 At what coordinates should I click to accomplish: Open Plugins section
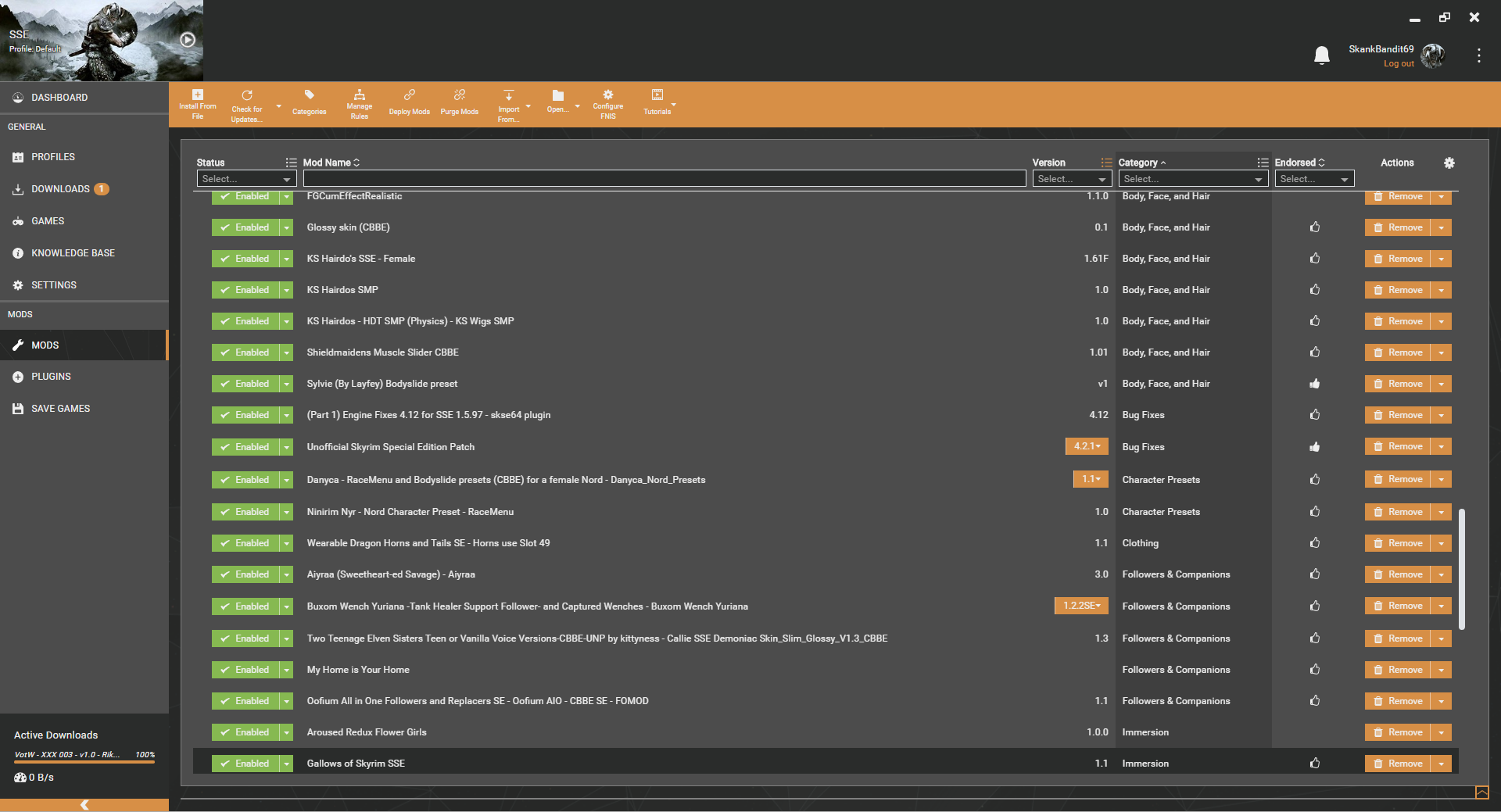(x=84, y=377)
